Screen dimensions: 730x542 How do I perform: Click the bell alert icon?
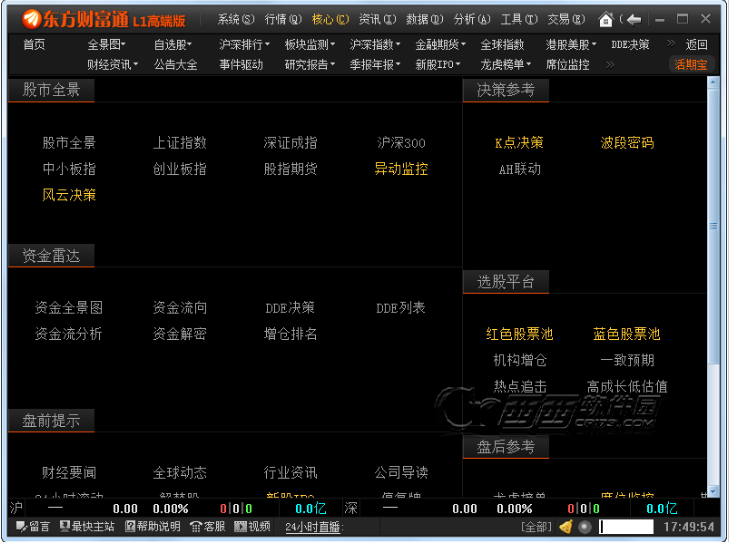pos(566,527)
